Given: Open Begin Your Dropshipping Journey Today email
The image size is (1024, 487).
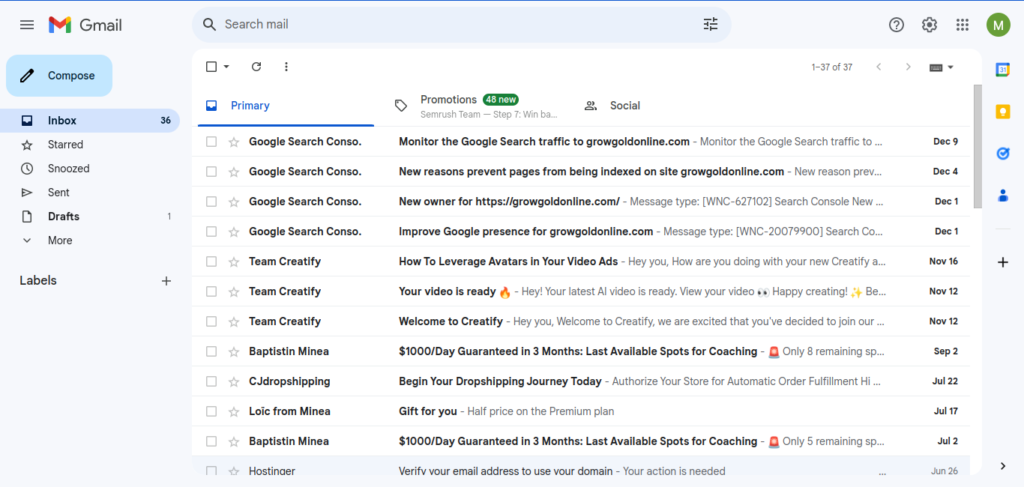Looking at the screenshot, I should pos(581,381).
